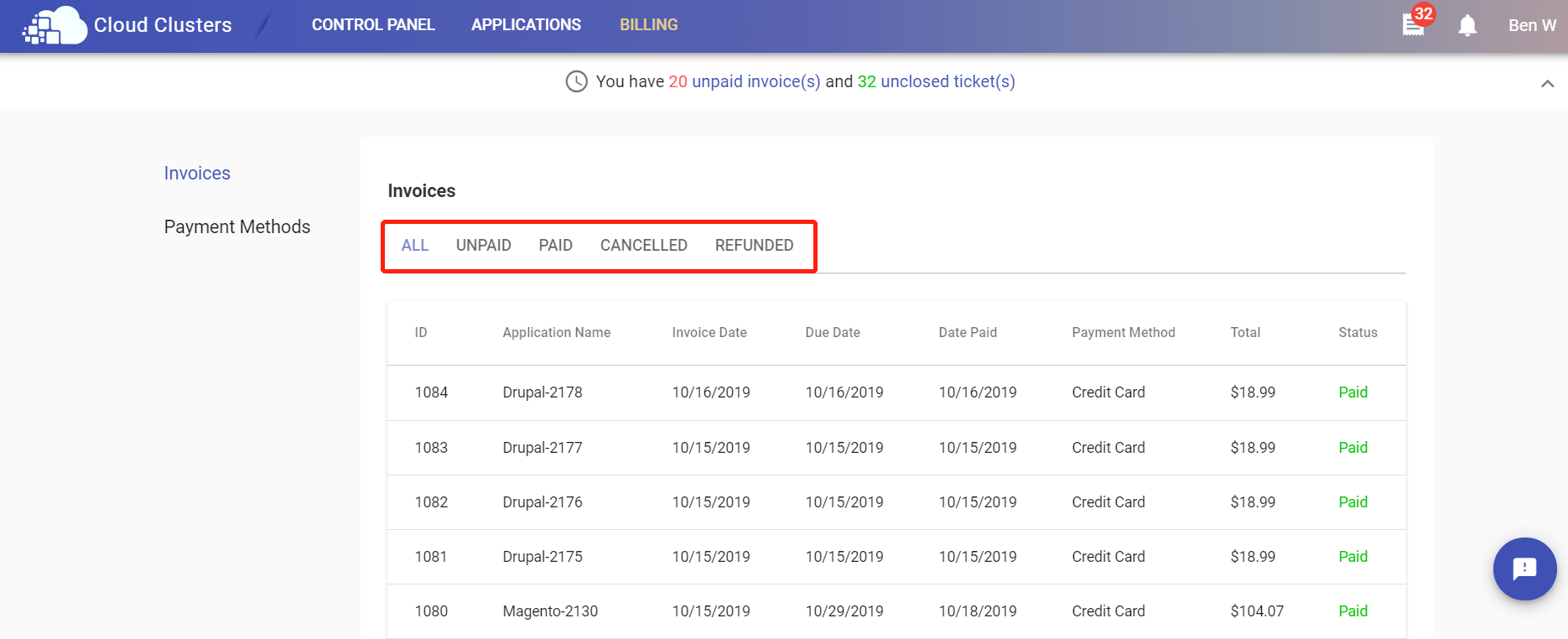Screen dimensions: 1568x639
Task: Open the notifications bell icon
Action: click(x=1467, y=26)
